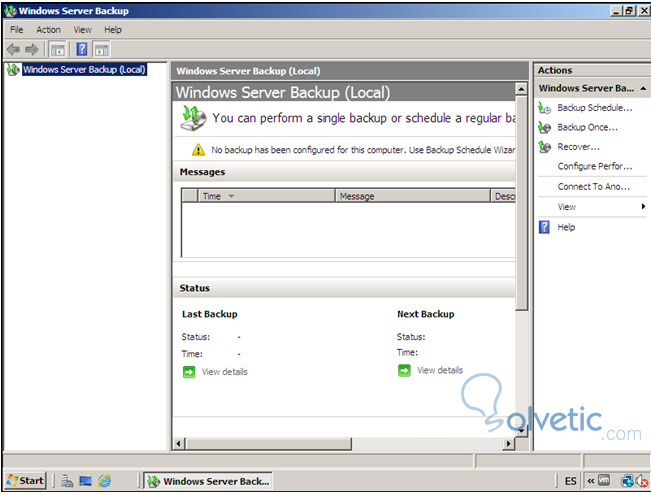Open the Action menu

click(48, 30)
